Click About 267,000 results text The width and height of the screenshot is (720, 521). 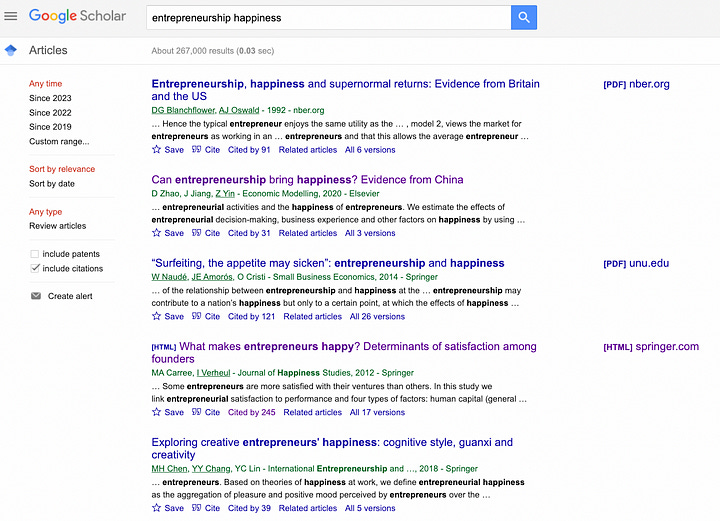click(213, 51)
